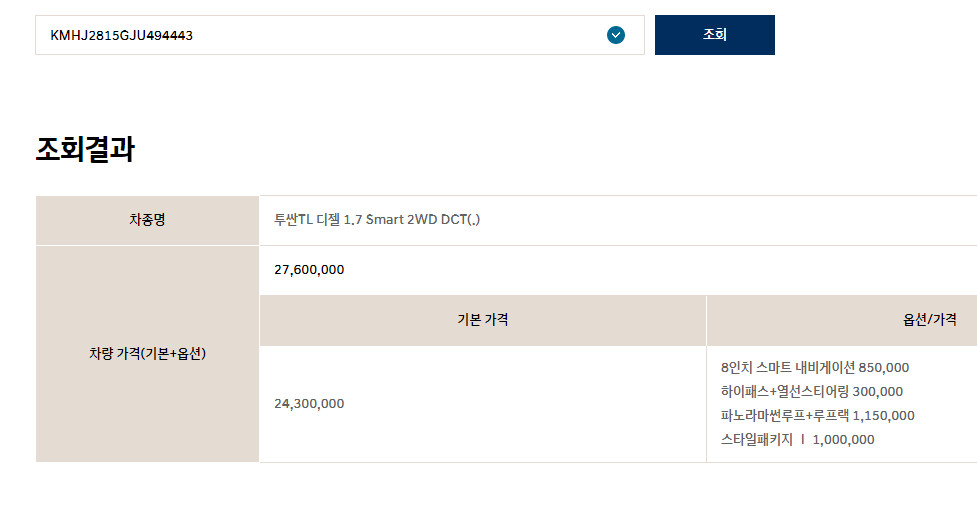Select the VIN field KMHJ2815GJU494443

(340, 35)
